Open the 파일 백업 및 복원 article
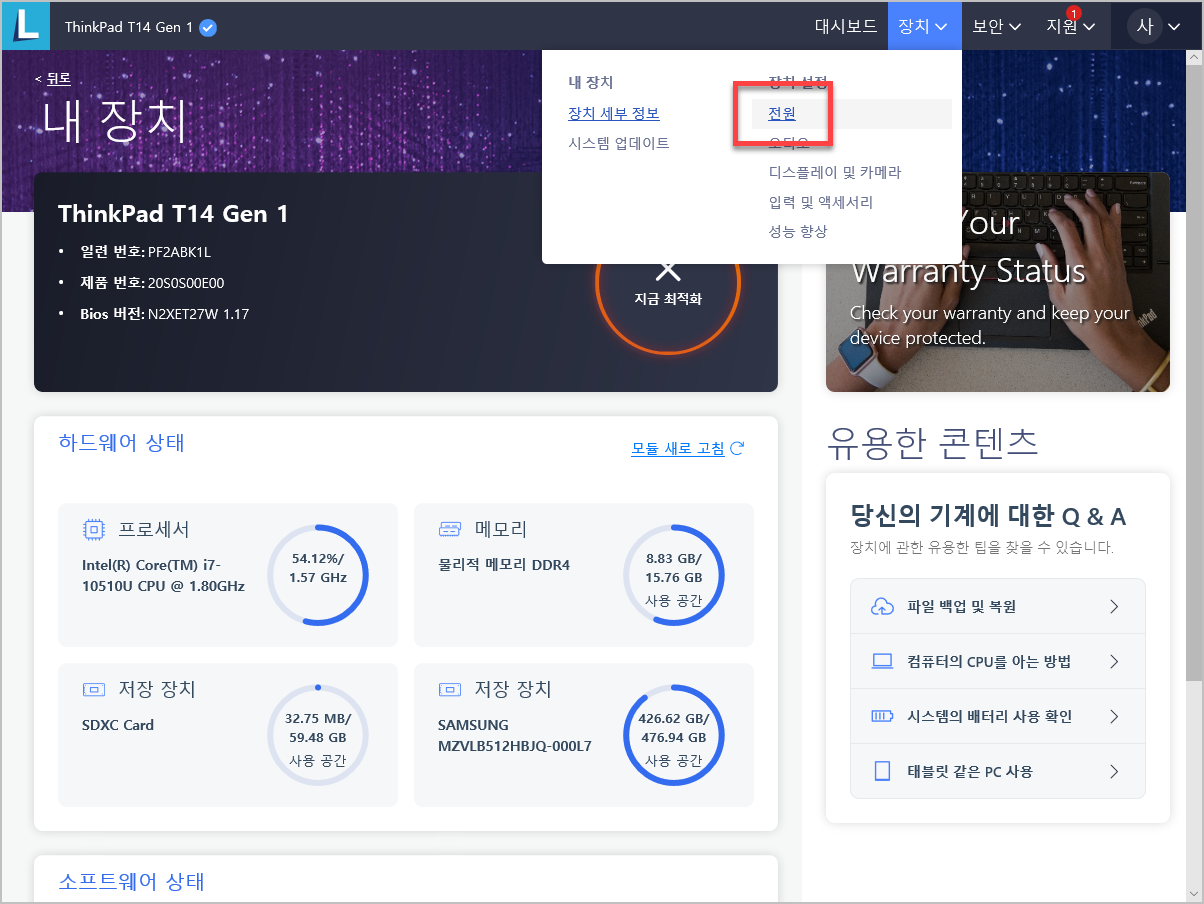 coord(997,606)
